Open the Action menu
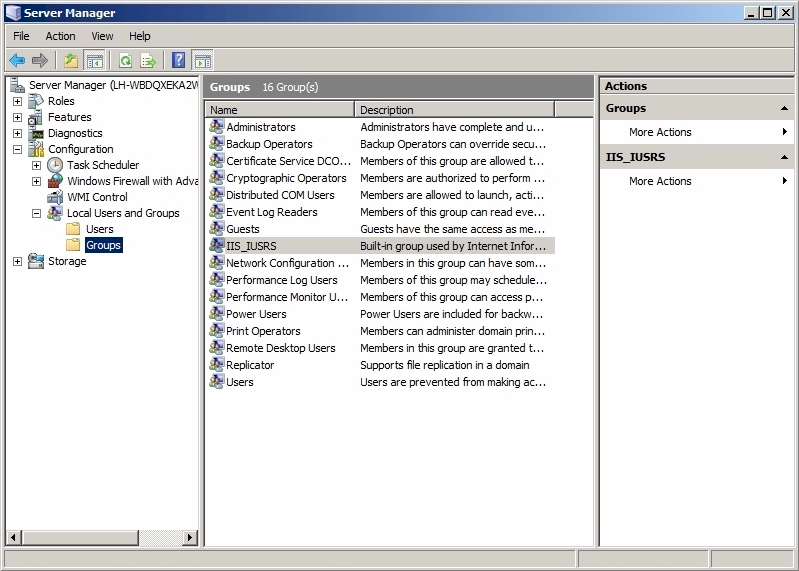 tap(60, 36)
